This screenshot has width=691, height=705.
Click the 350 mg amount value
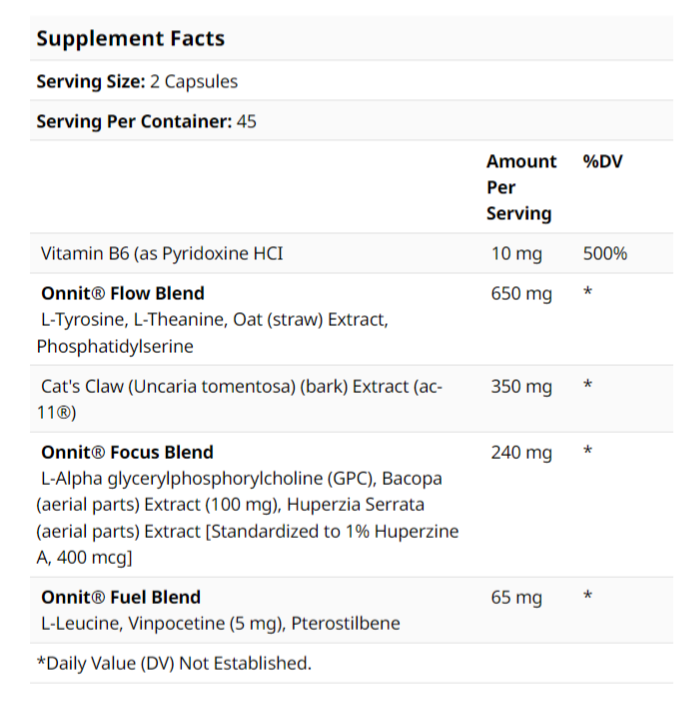pos(521,387)
